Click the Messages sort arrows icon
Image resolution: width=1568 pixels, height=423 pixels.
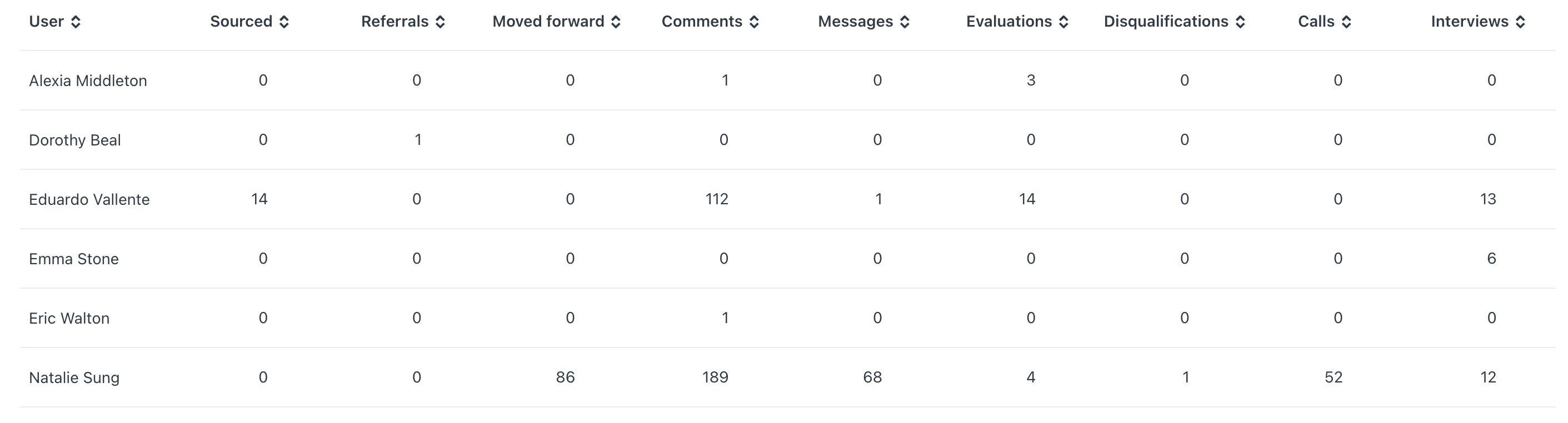pyautogui.click(x=905, y=22)
